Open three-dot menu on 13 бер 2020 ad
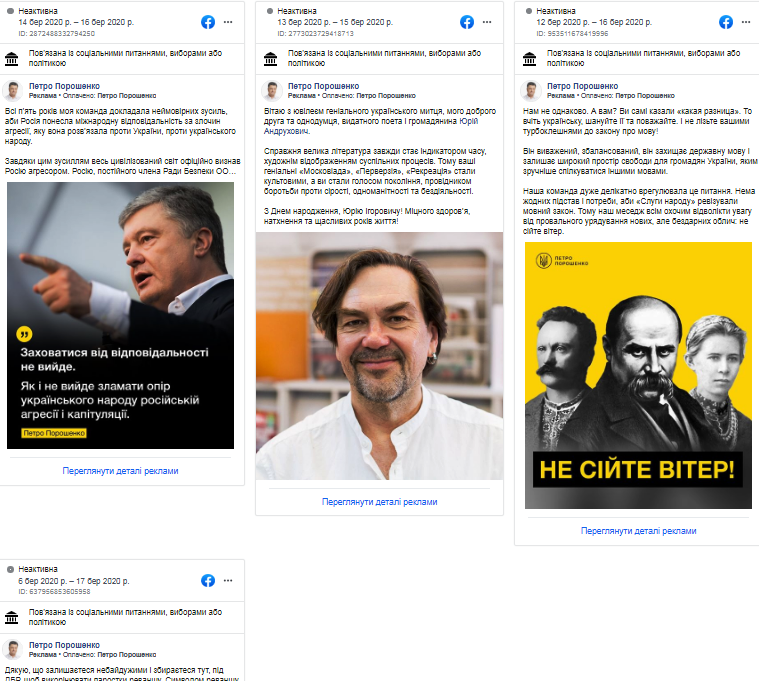Screen dimensions: 759x681 pos(487,22)
